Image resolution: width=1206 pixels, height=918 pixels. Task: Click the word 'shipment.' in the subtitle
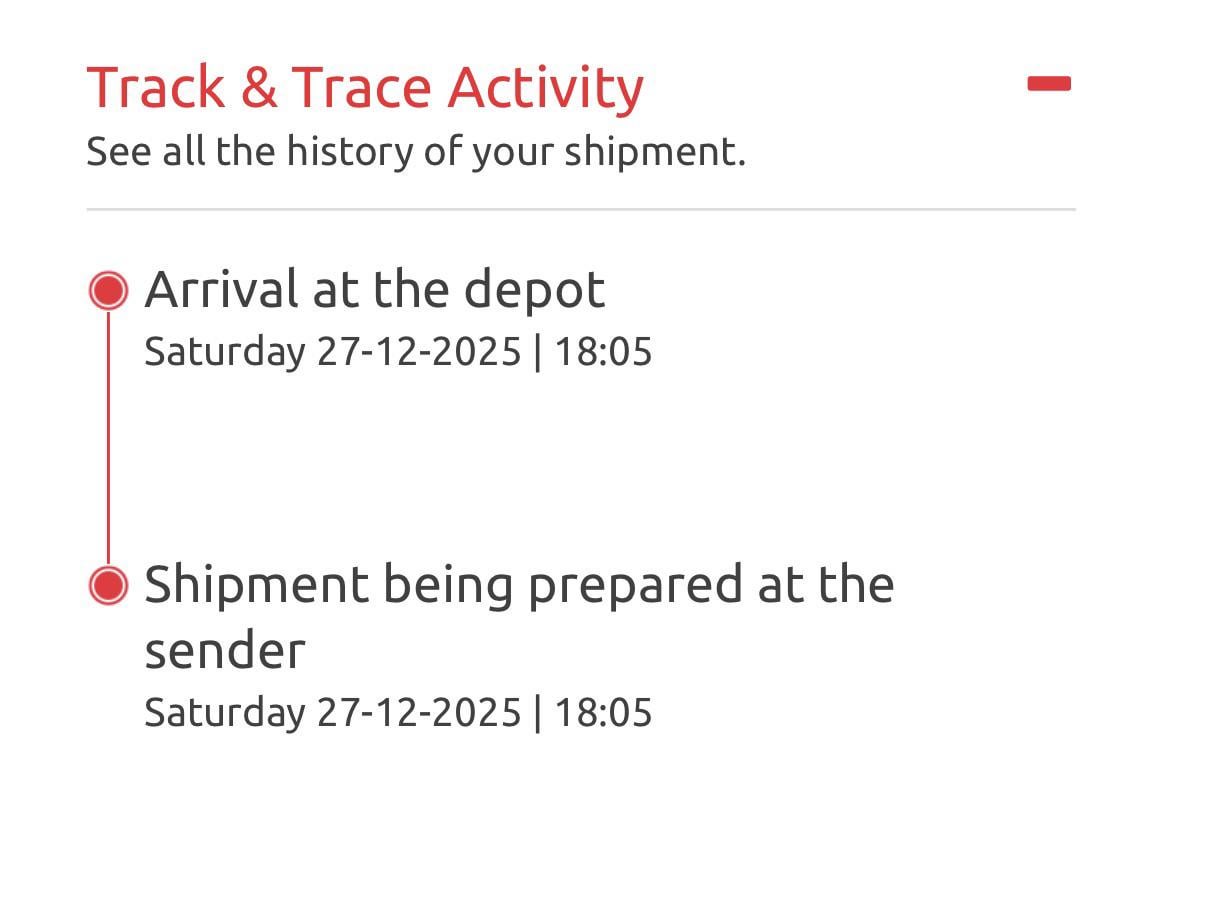coord(654,153)
